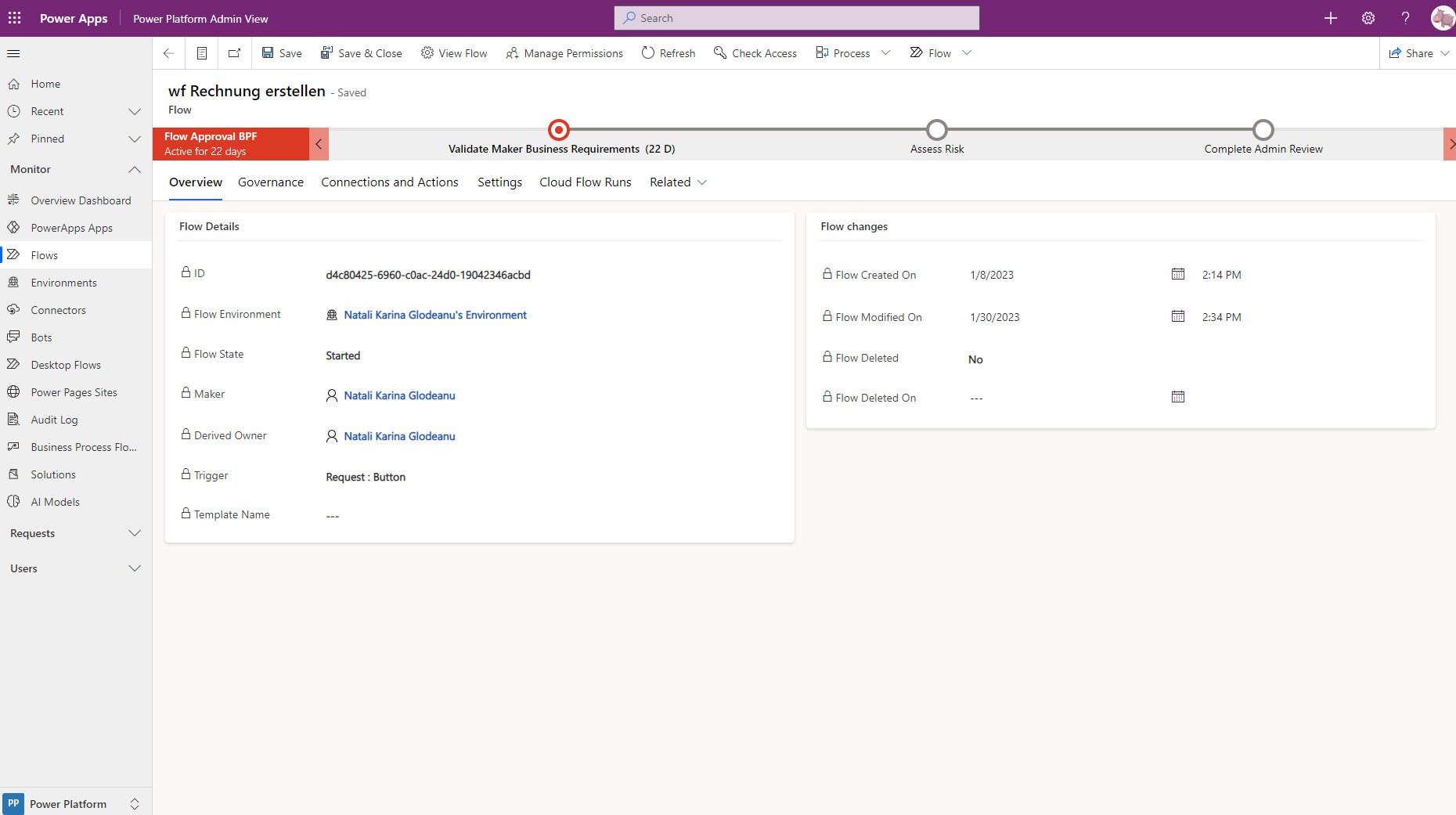Click Flow Created On calendar icon

[x=1177, y=273]
